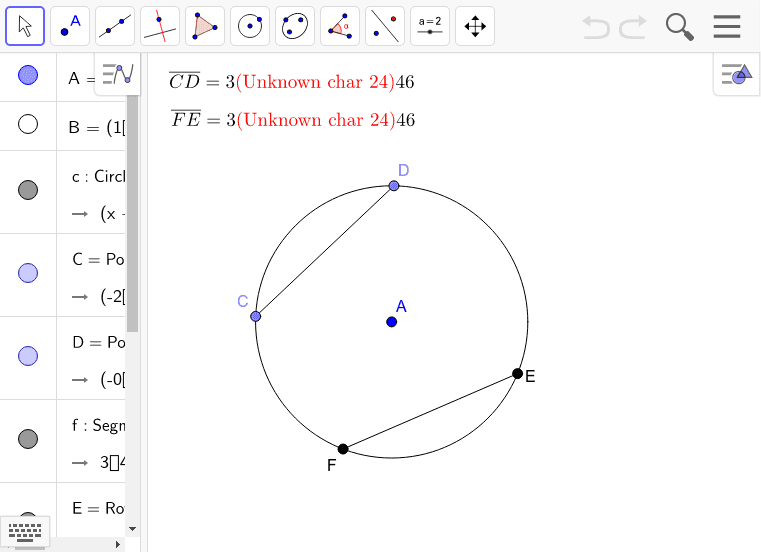This screenshot has width=761, height=554.
Task: Select the Angle tool
Action: point(340,26)
